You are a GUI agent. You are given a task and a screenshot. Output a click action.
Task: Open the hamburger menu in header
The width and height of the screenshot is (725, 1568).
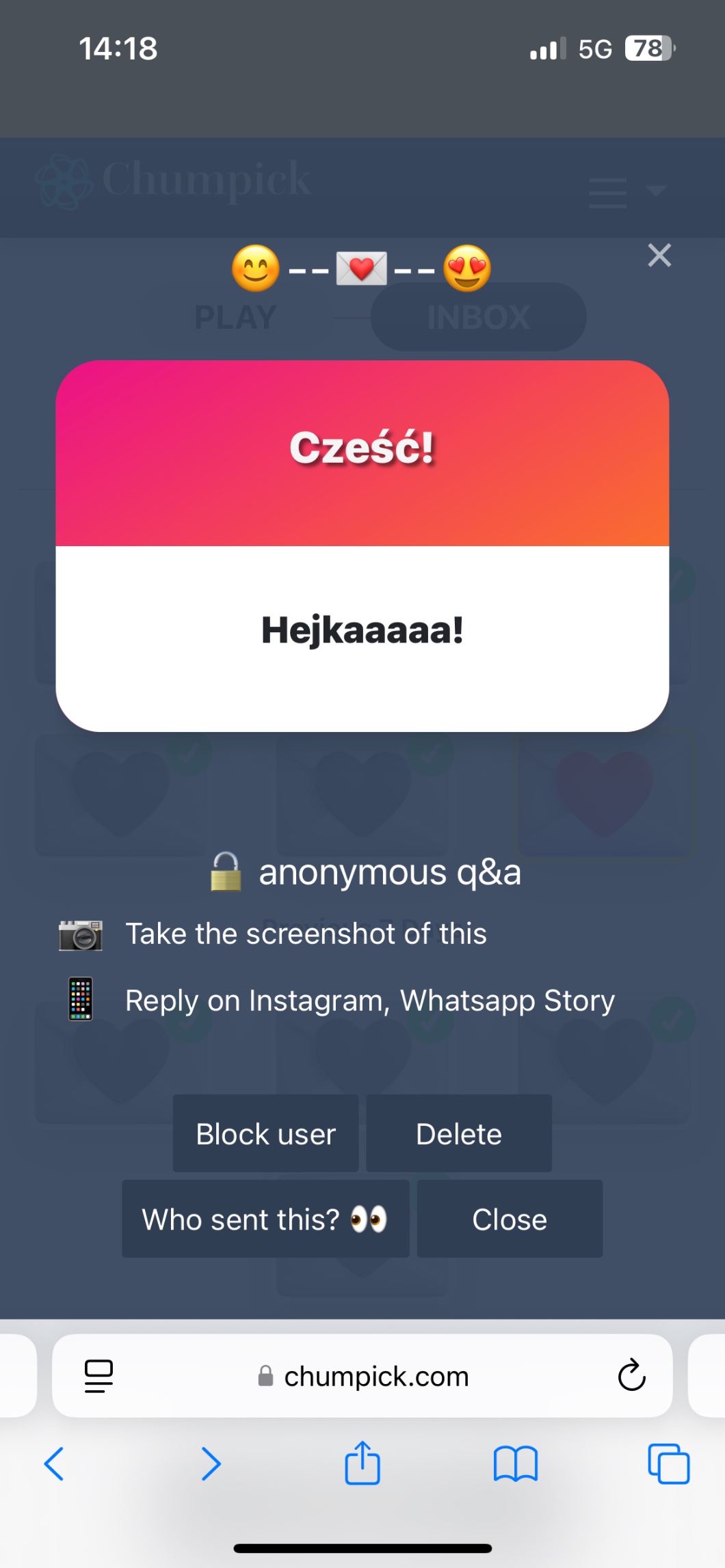pos(607,192)
